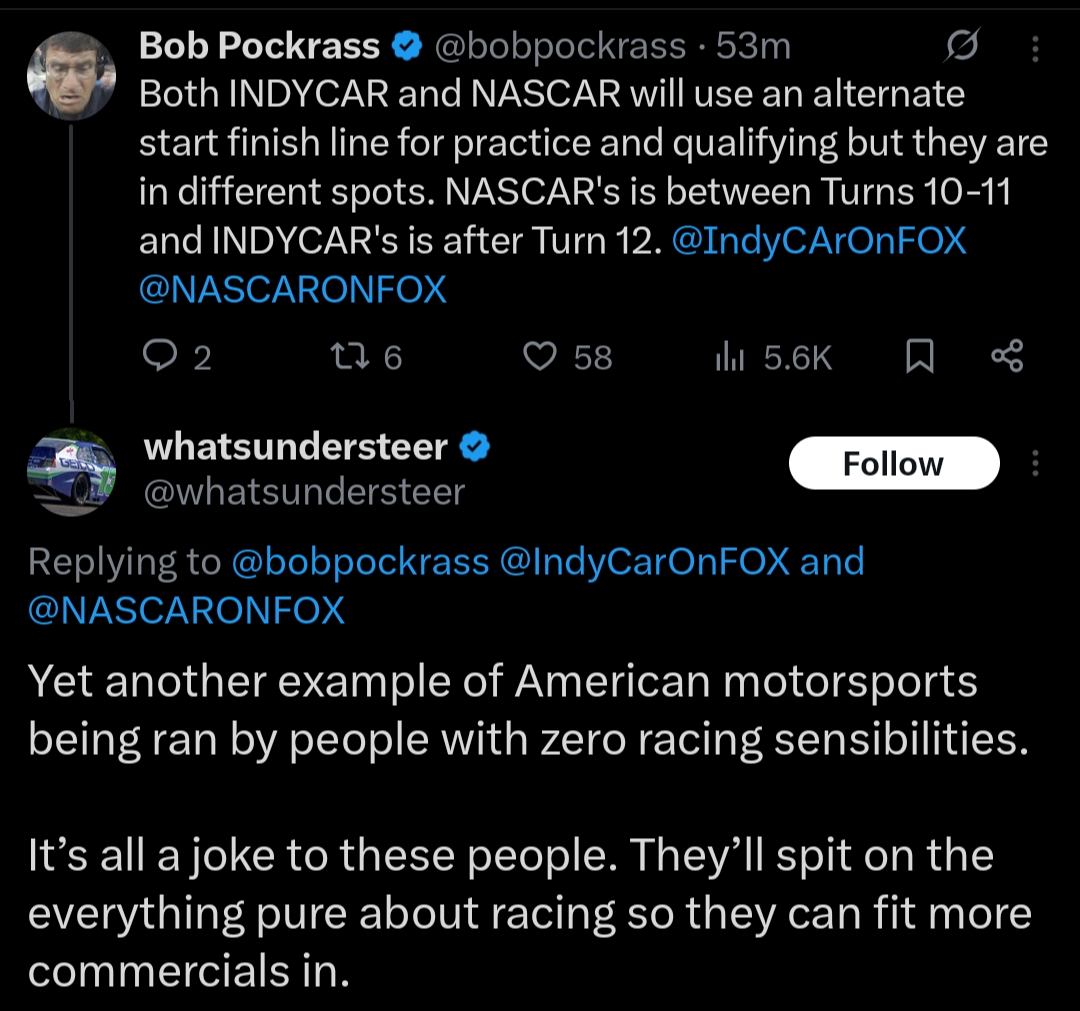Share Bob Pockrass's tweet

coord(1006,357)
